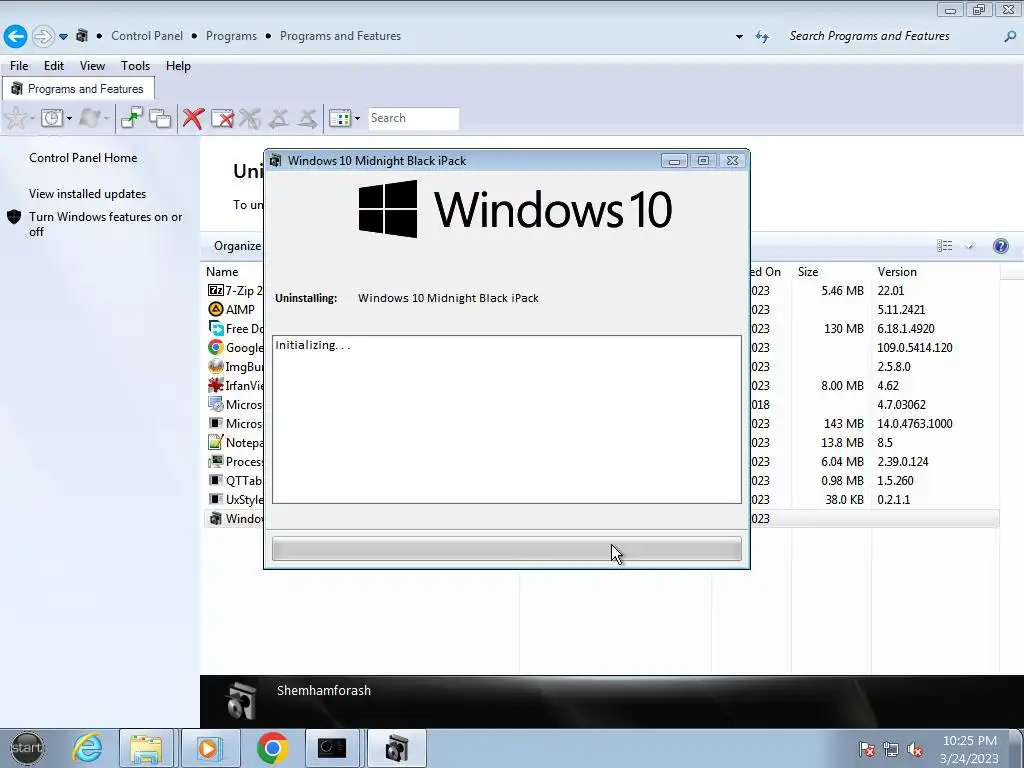Select the Process program icon
The height and width of the screenshot is (768, 1024).
216,461
